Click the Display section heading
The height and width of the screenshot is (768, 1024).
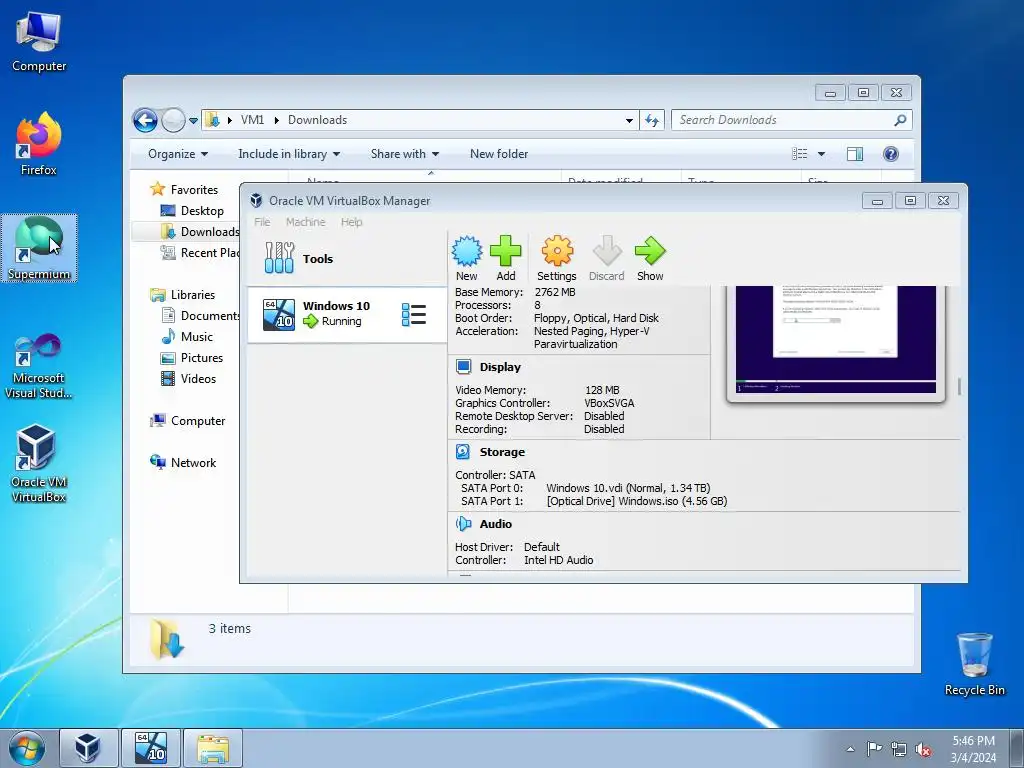[500, 367]
